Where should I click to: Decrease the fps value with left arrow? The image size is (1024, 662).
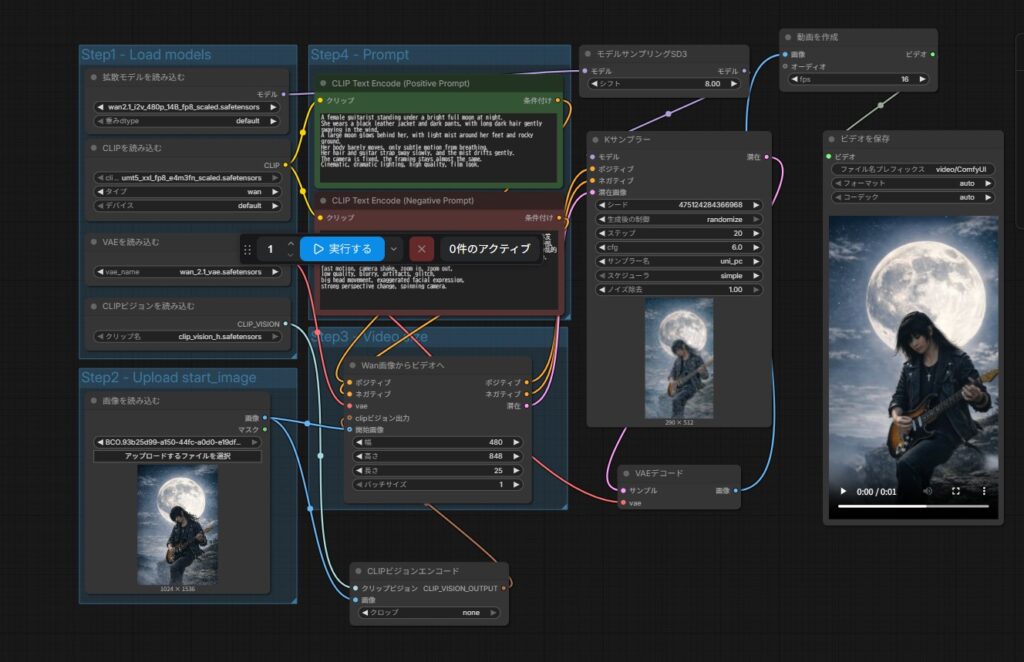[795, 79]
